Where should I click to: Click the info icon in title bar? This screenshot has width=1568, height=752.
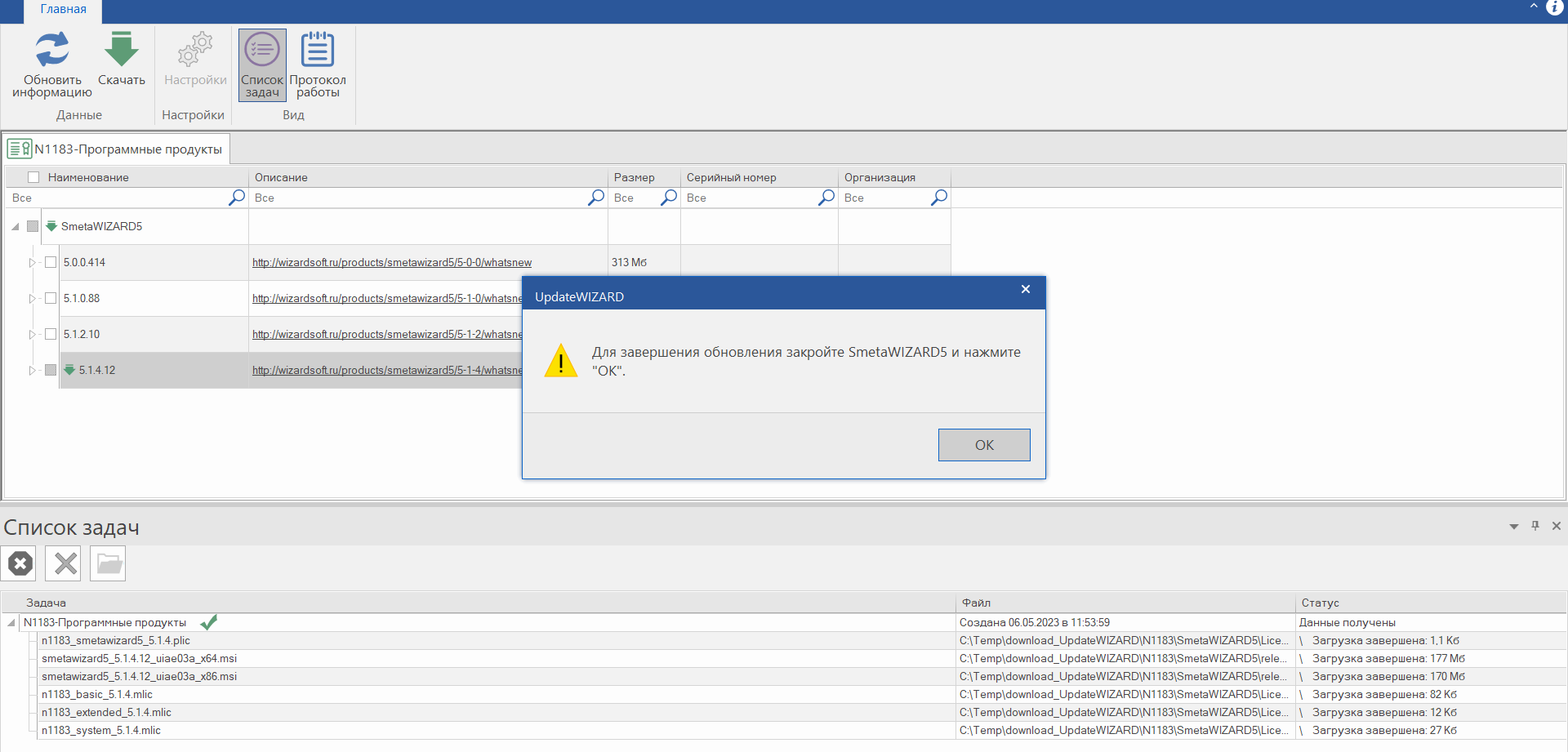point(1554,7)
